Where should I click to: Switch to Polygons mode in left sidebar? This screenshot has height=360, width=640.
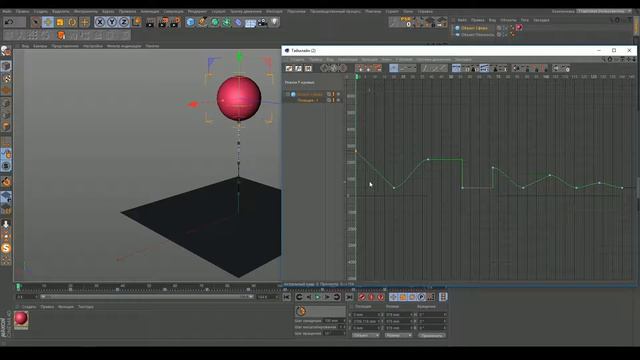click(6, 127)
